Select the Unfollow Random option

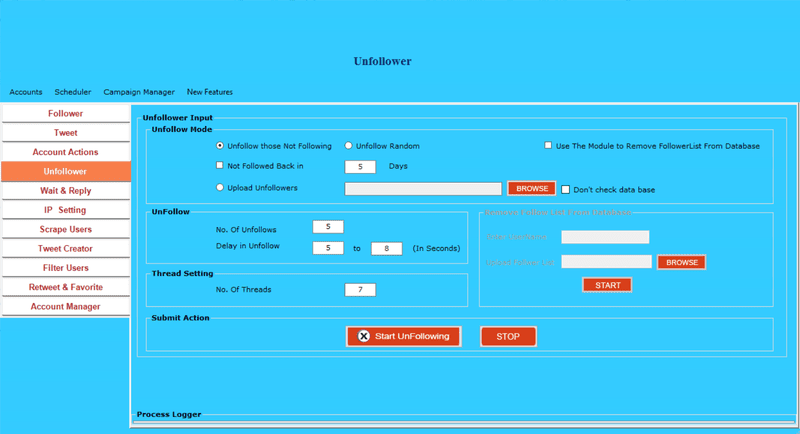pyautogui.click(x=348, y=146)
